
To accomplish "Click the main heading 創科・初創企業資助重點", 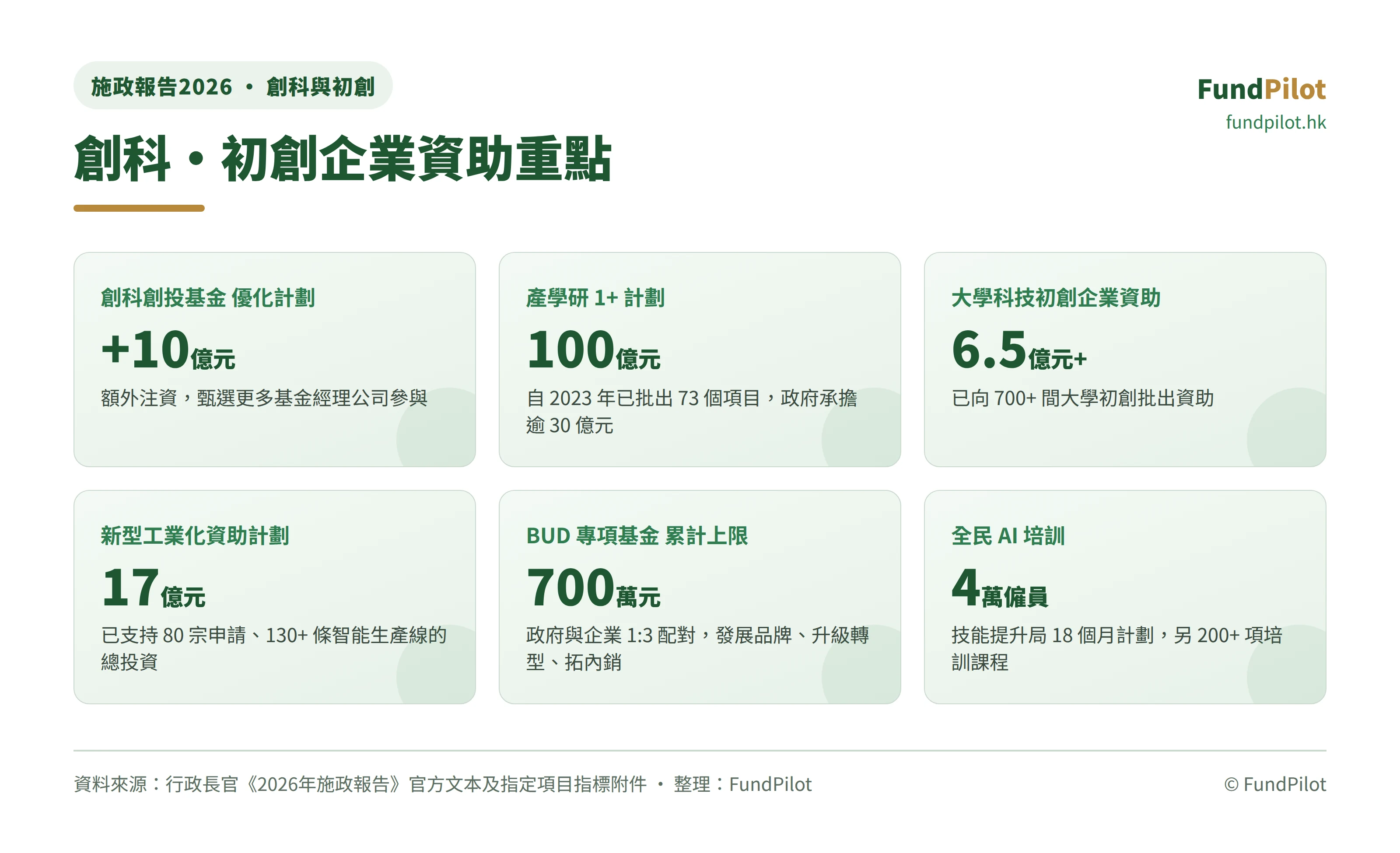I will [x=343, y=159].
